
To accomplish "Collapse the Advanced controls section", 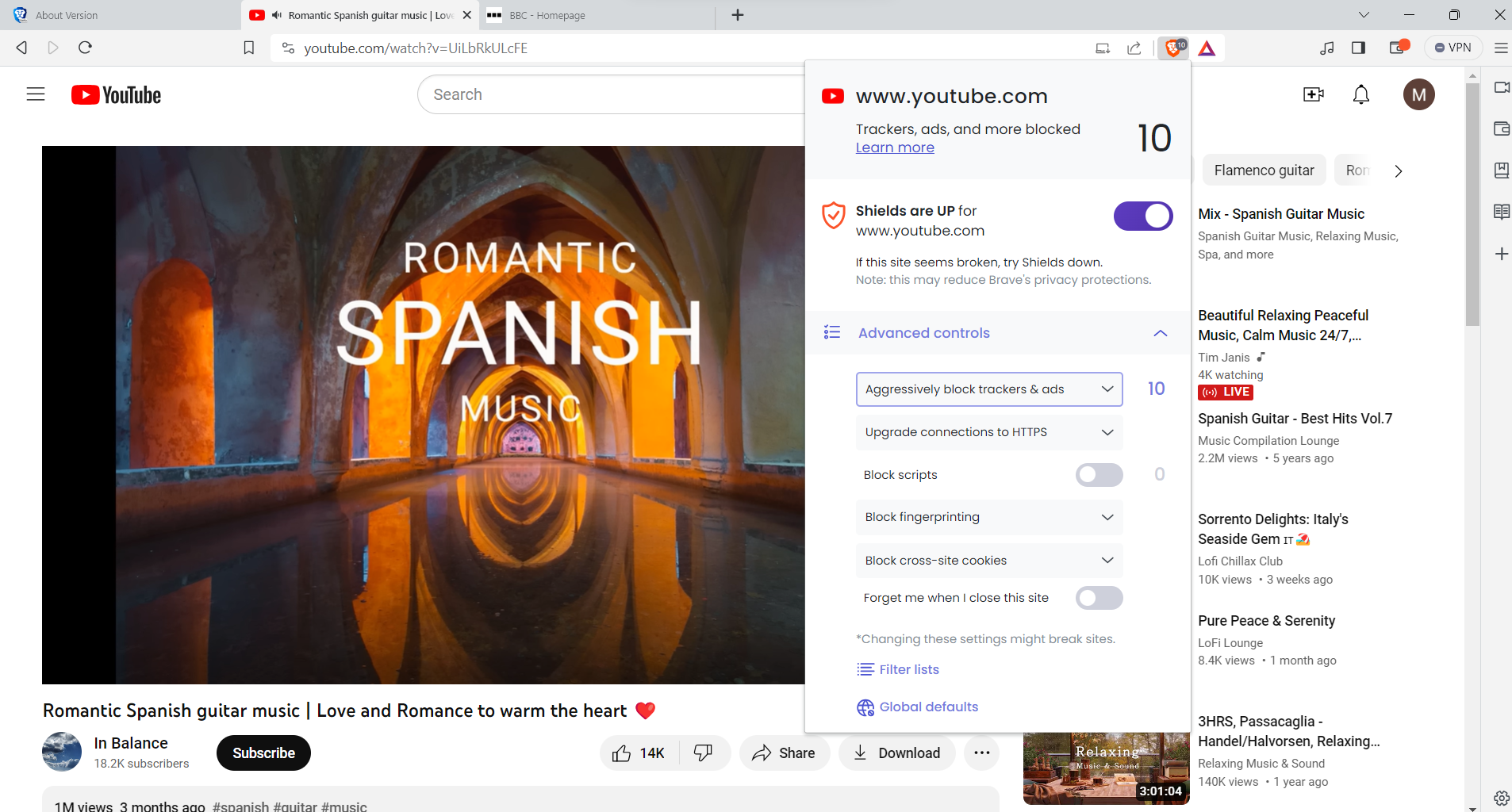I will click(1161, 333).
